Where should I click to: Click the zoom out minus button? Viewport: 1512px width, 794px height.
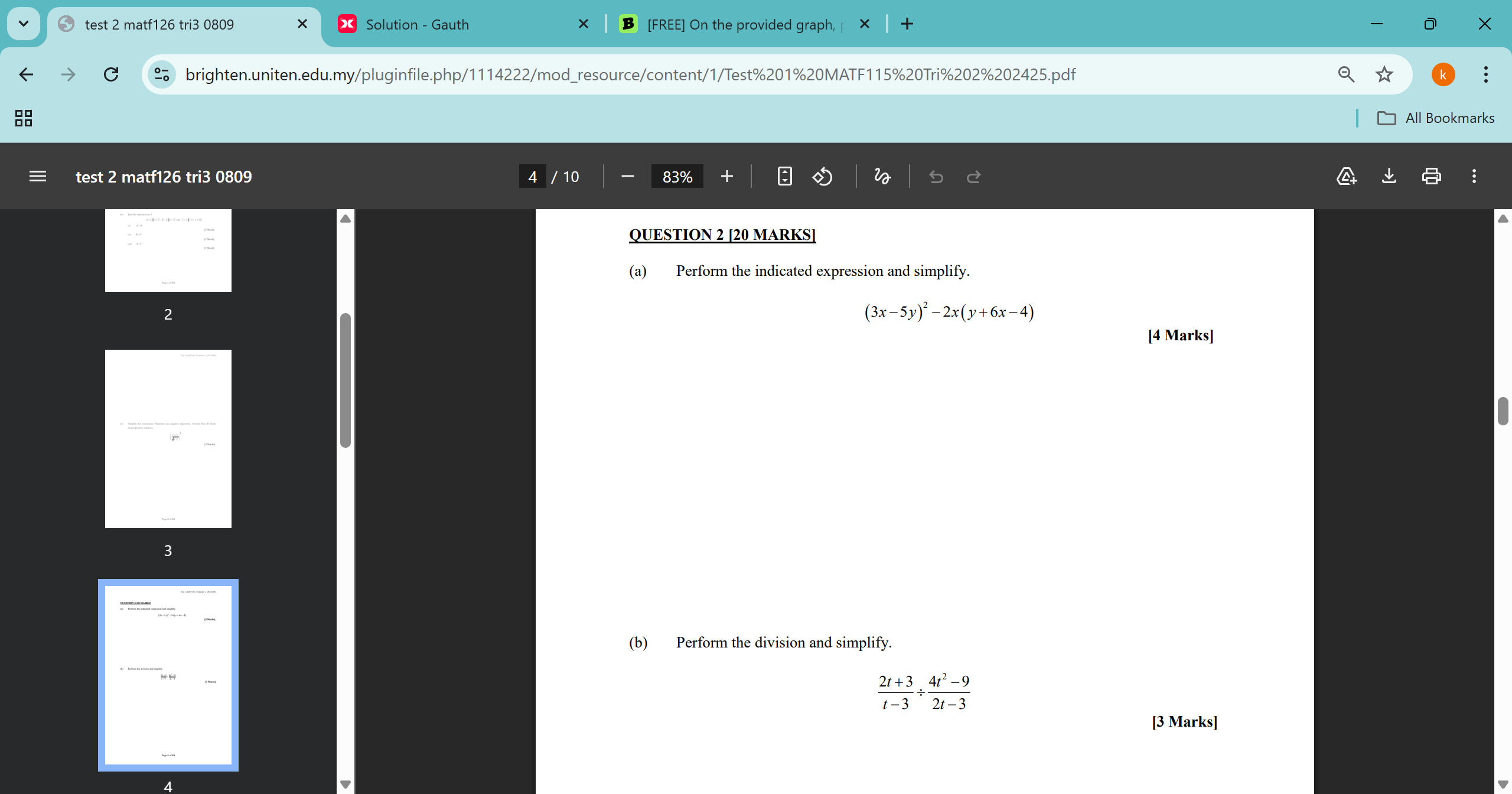[627, 176]
